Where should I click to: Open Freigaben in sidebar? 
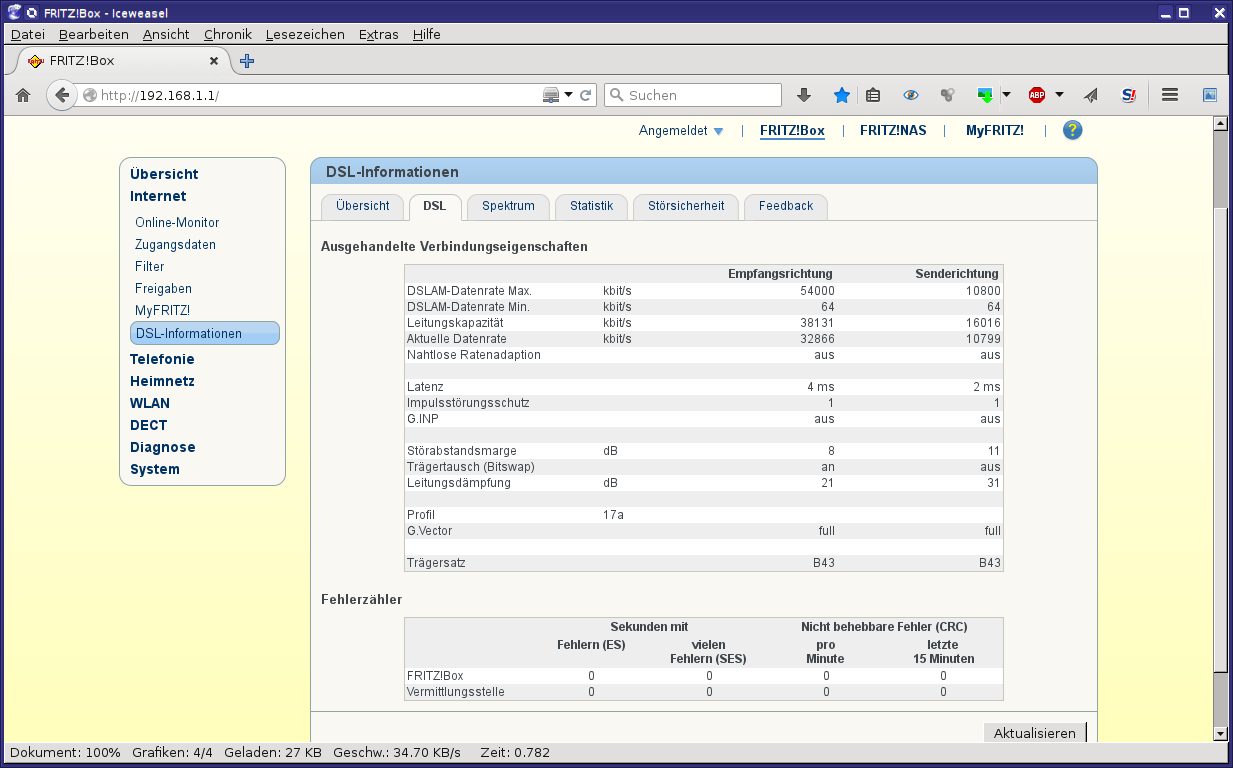[163, 289]
